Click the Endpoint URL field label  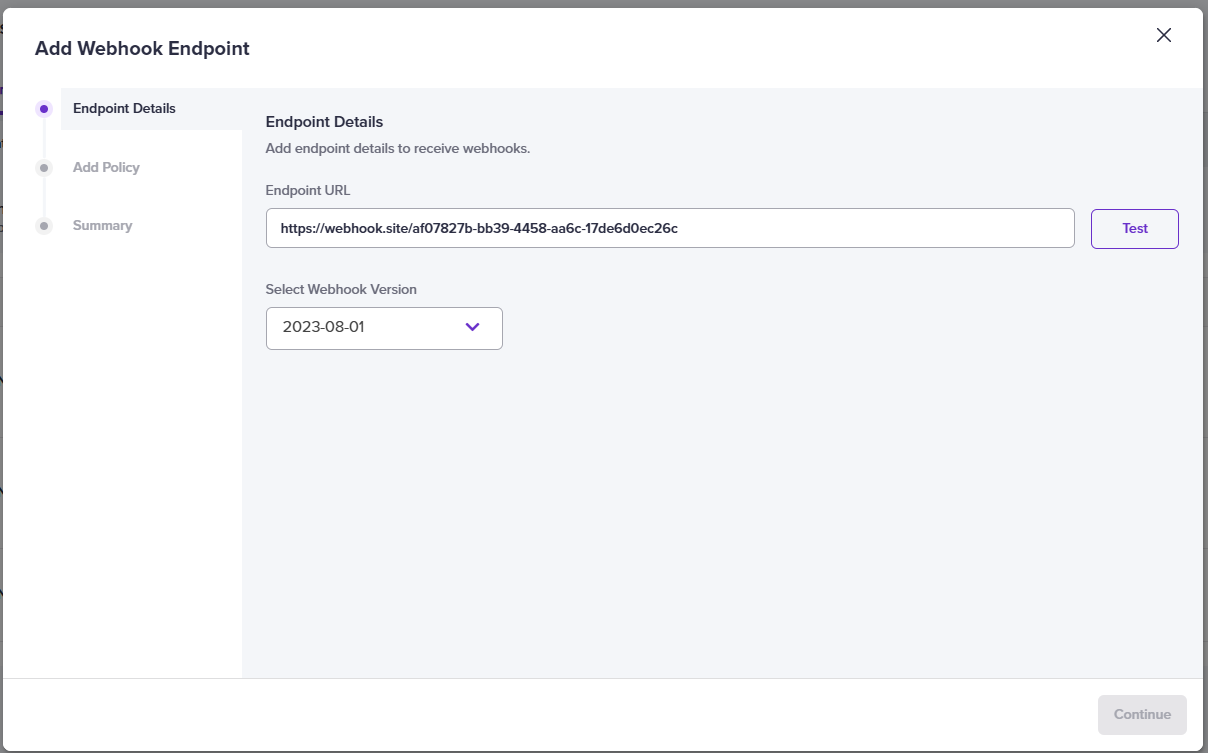[308, 190]
